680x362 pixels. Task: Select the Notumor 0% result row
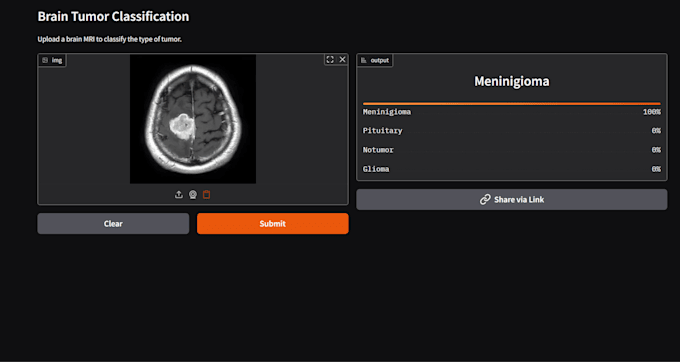[x=512, y=150]
